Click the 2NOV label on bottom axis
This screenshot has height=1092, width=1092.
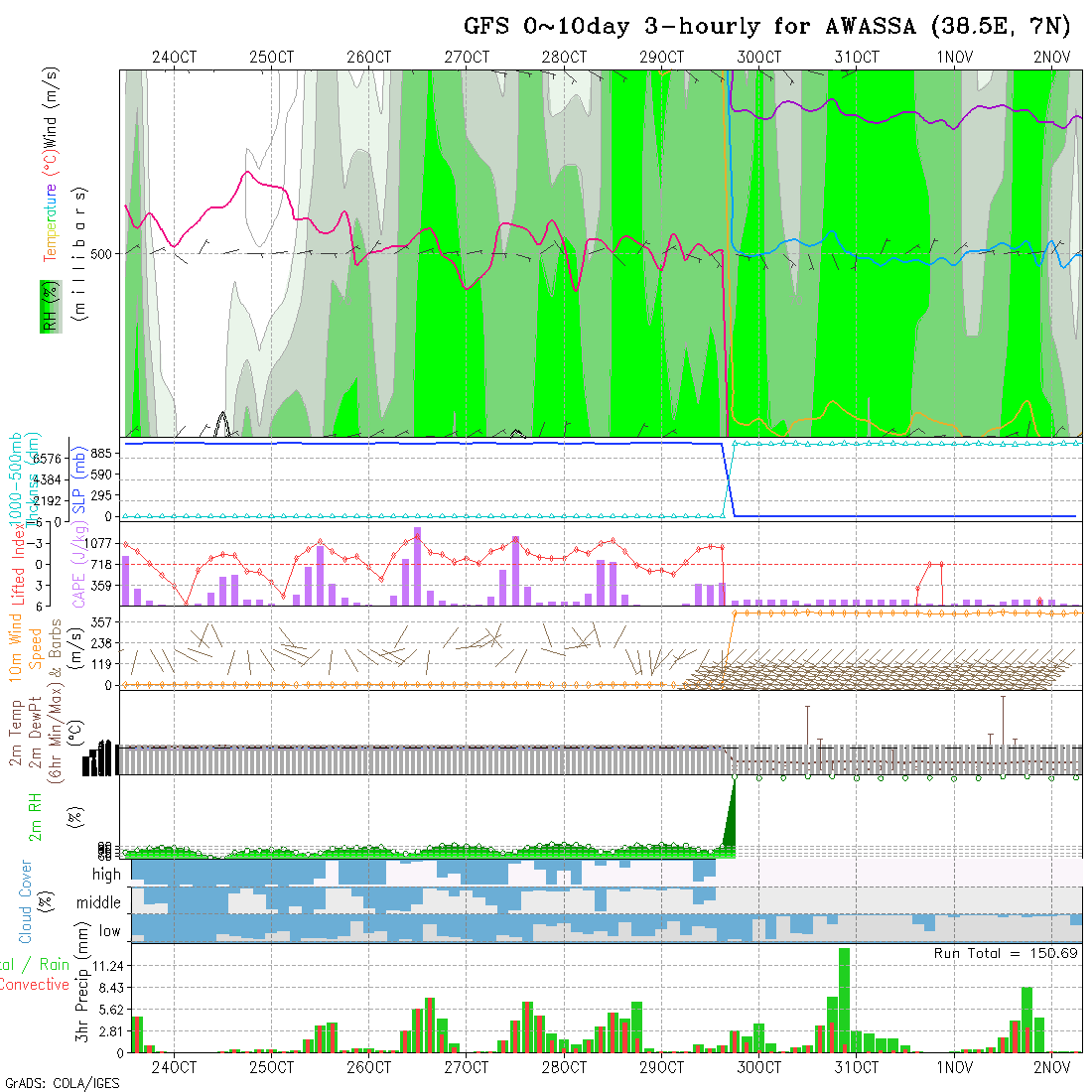click(x=1051, y=1067)
